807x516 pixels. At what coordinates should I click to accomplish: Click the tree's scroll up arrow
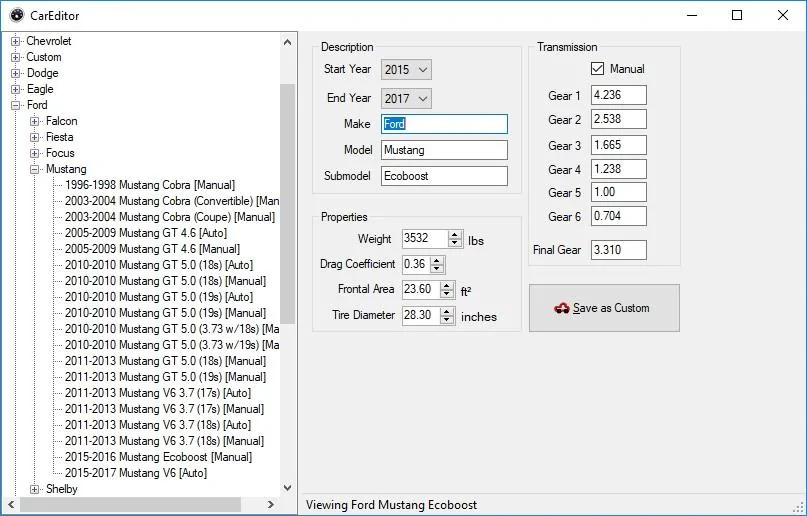coord(288,42)
